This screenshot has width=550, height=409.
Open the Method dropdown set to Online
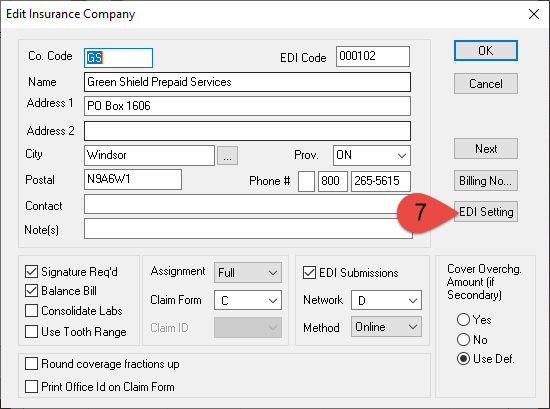pos(386,327)
